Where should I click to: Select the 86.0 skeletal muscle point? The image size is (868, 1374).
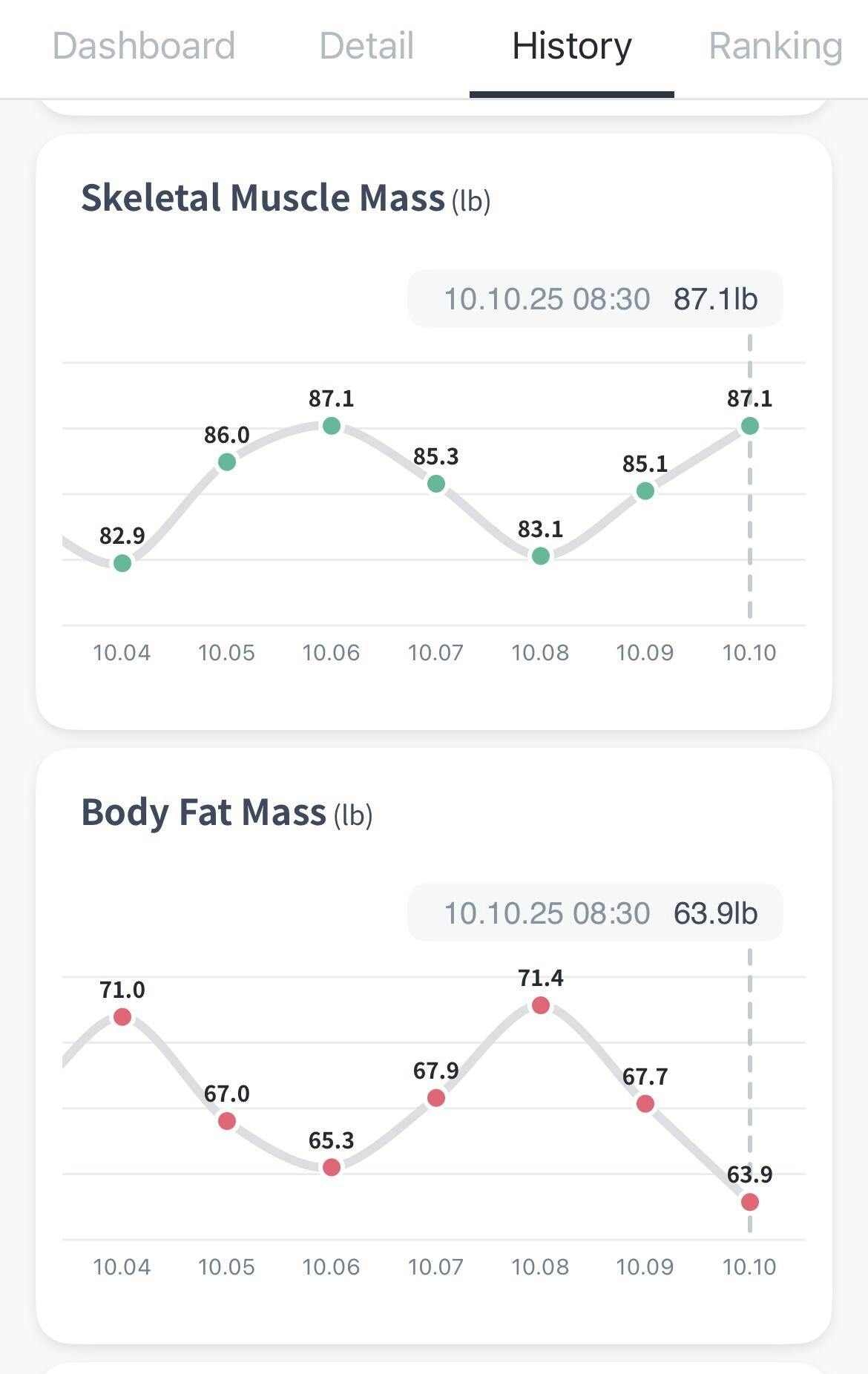[227, 462]
